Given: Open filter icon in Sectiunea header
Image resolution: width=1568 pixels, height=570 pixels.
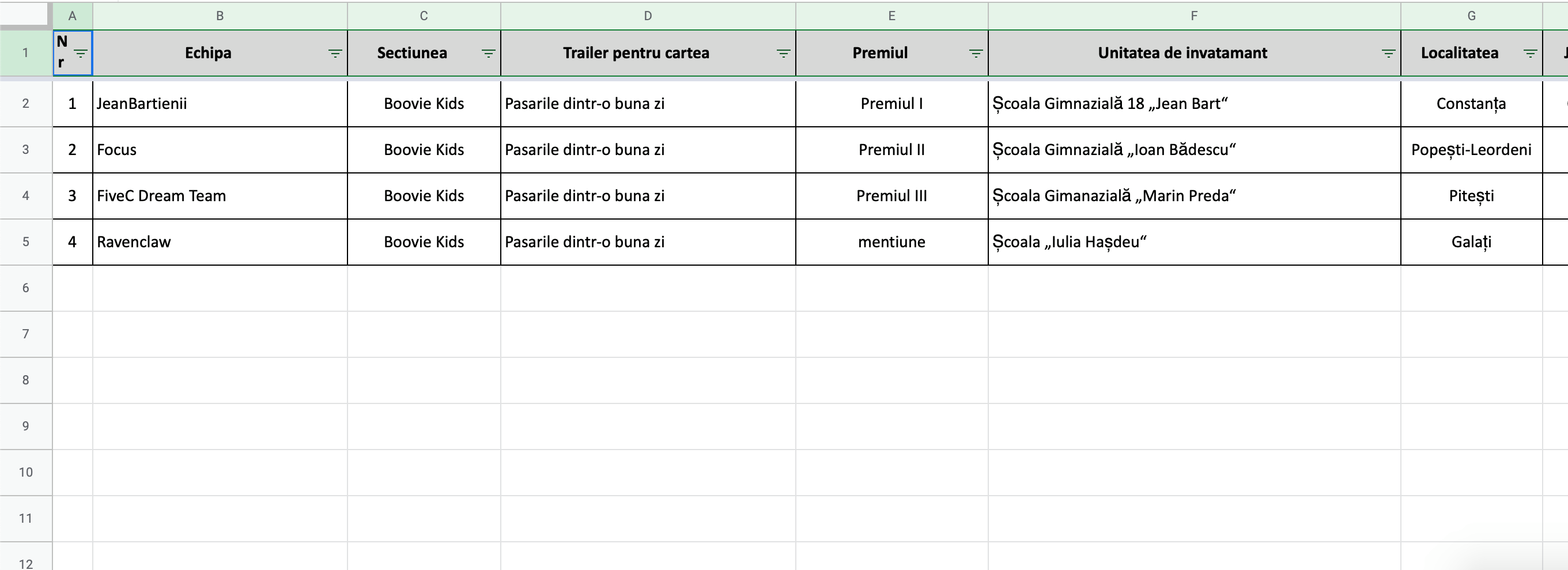Looking at the screenshot, I should click(488, 54).
